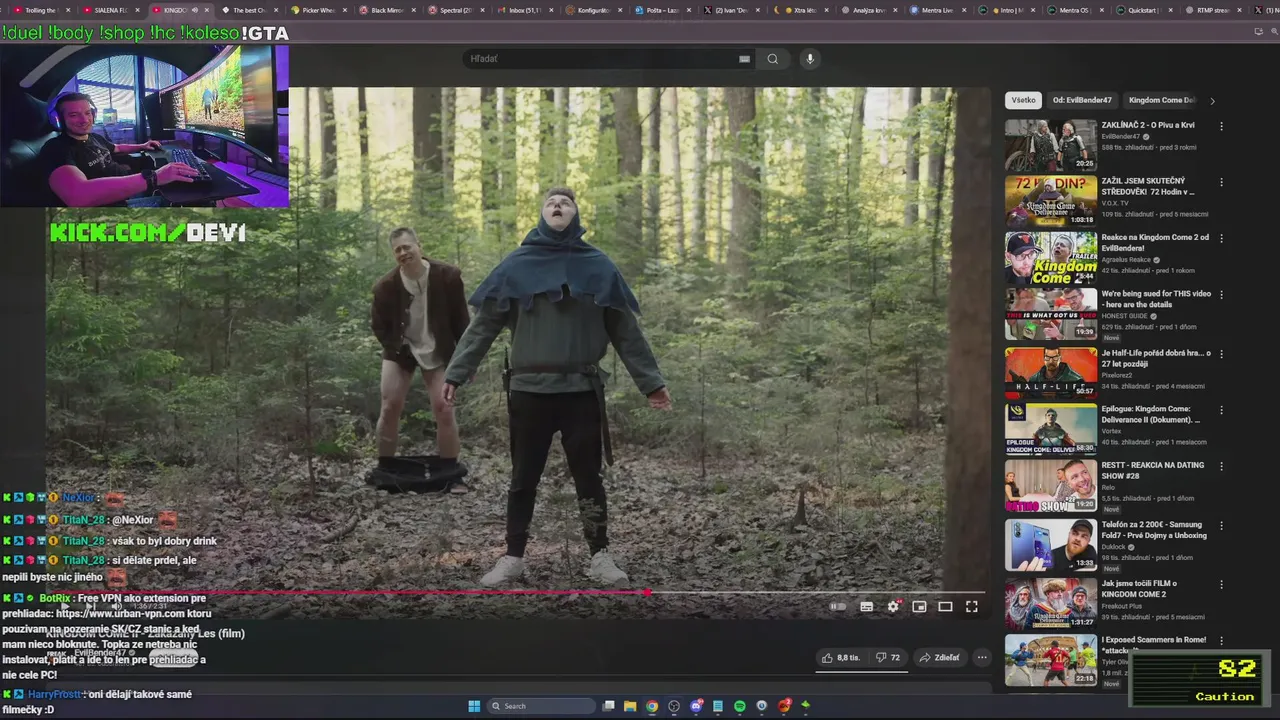Click HarryFrostt username in chat overlay

tap(55, 694)
